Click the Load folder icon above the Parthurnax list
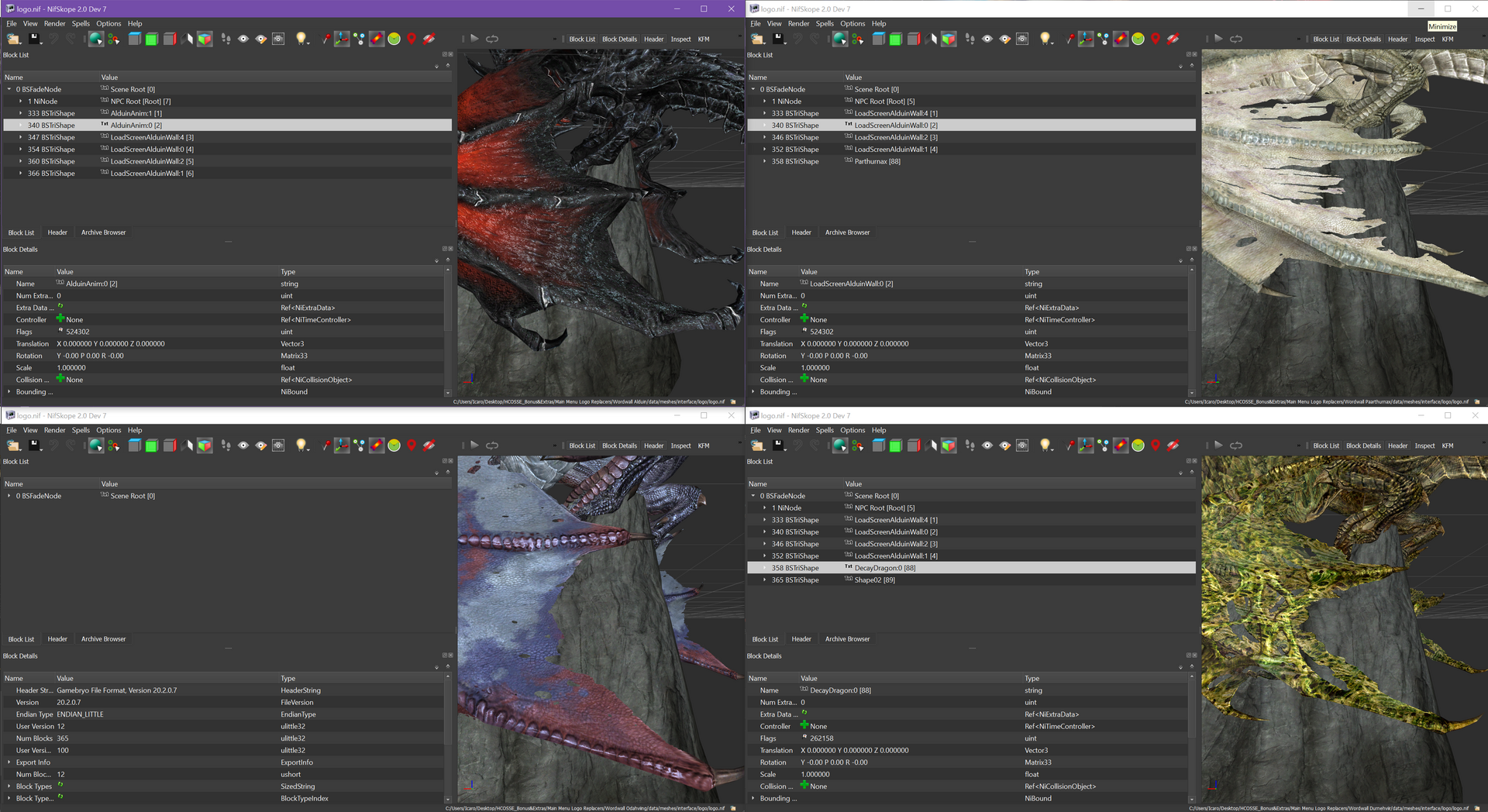 [758, 39]
